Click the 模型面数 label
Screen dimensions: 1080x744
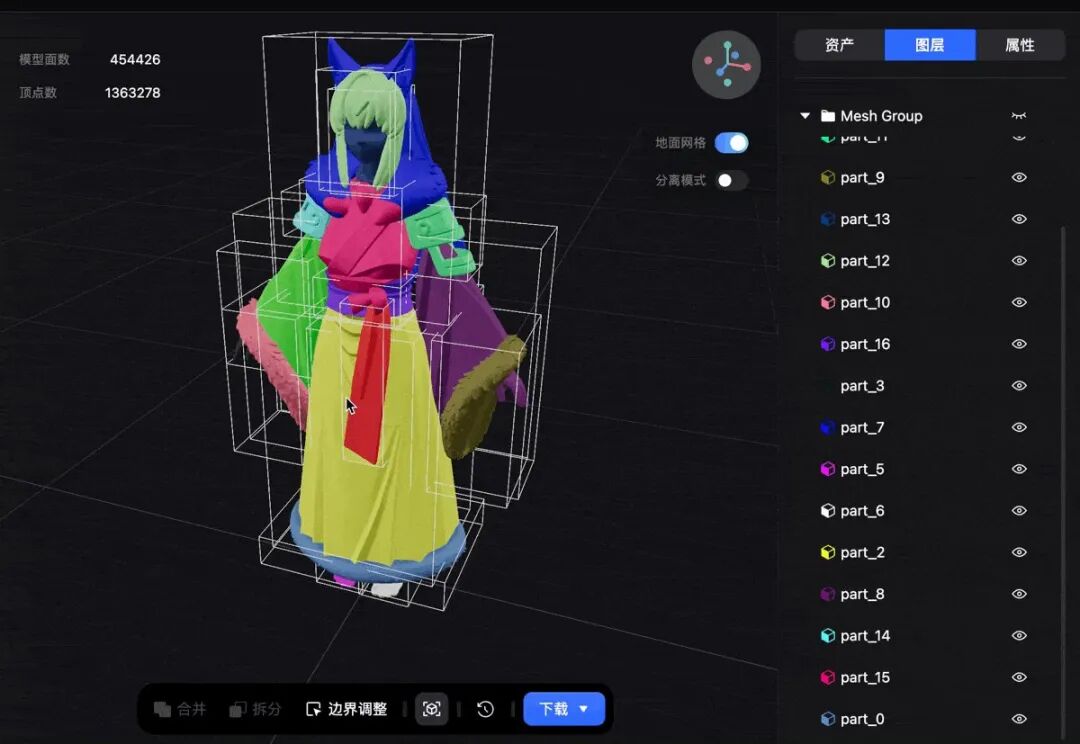coord(44,59)
